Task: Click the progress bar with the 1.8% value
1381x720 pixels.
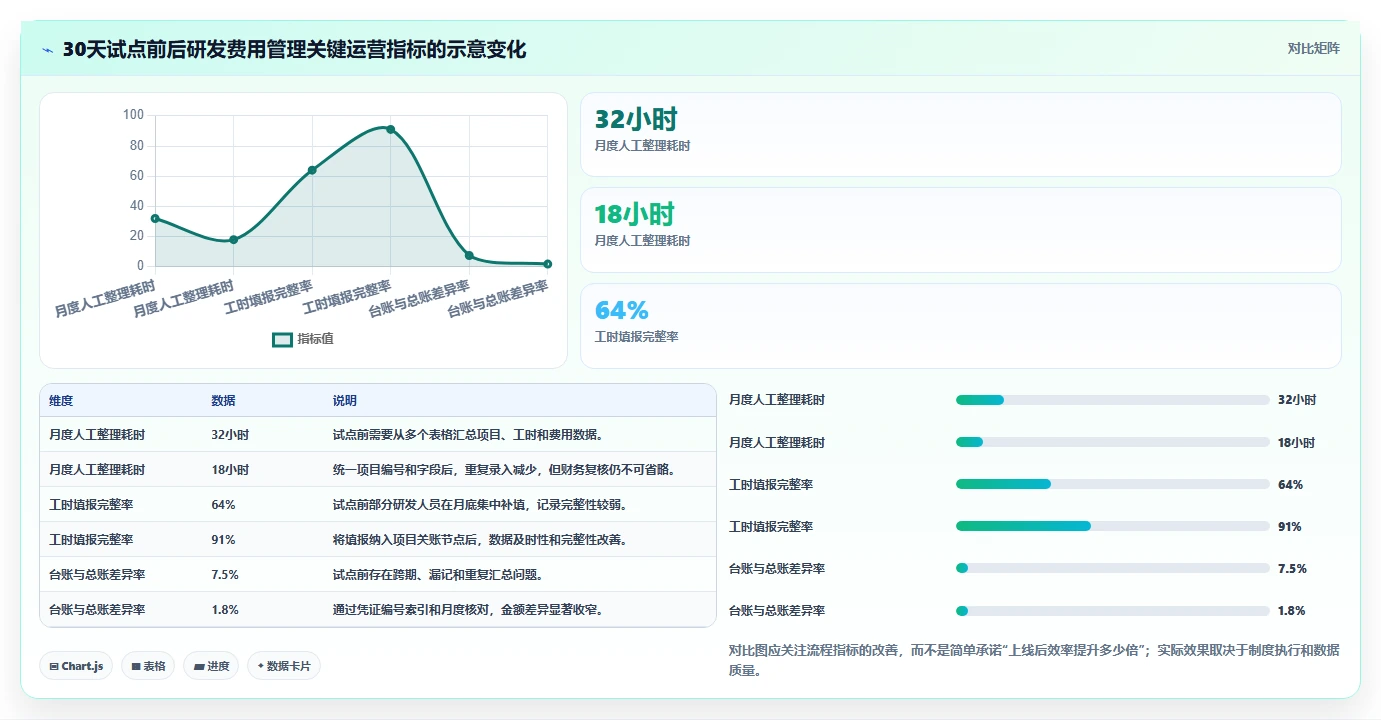Action: click(x=1112, y=610)
